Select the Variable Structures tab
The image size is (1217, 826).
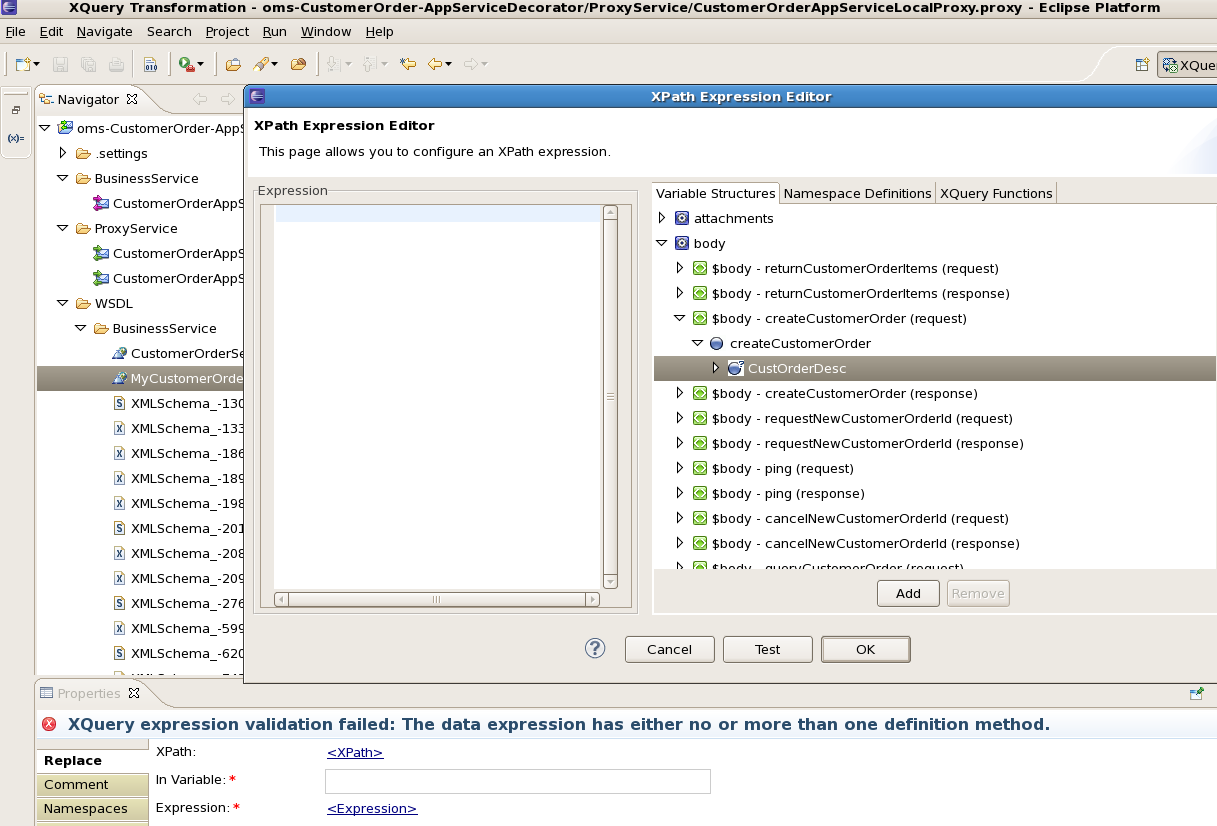click(716, 193)
